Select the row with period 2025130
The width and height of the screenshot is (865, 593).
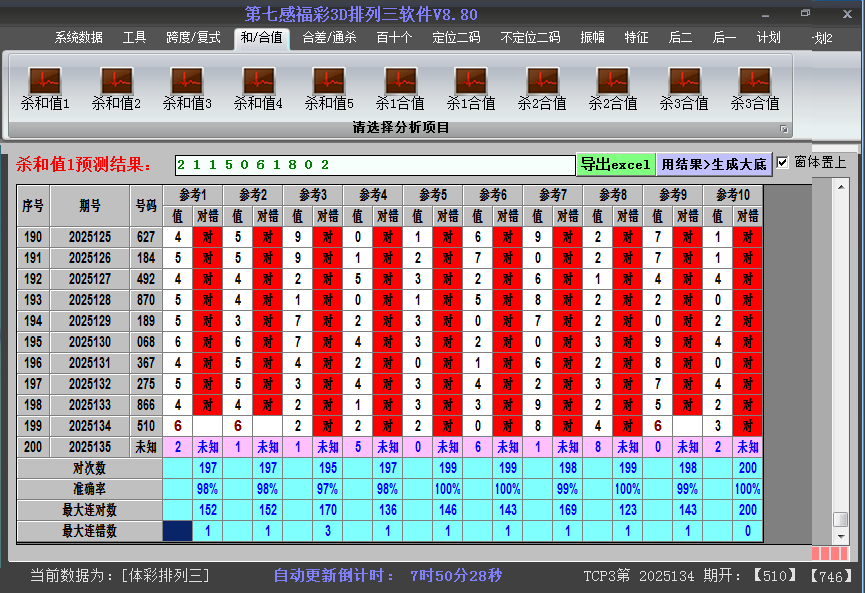(390, 342)
